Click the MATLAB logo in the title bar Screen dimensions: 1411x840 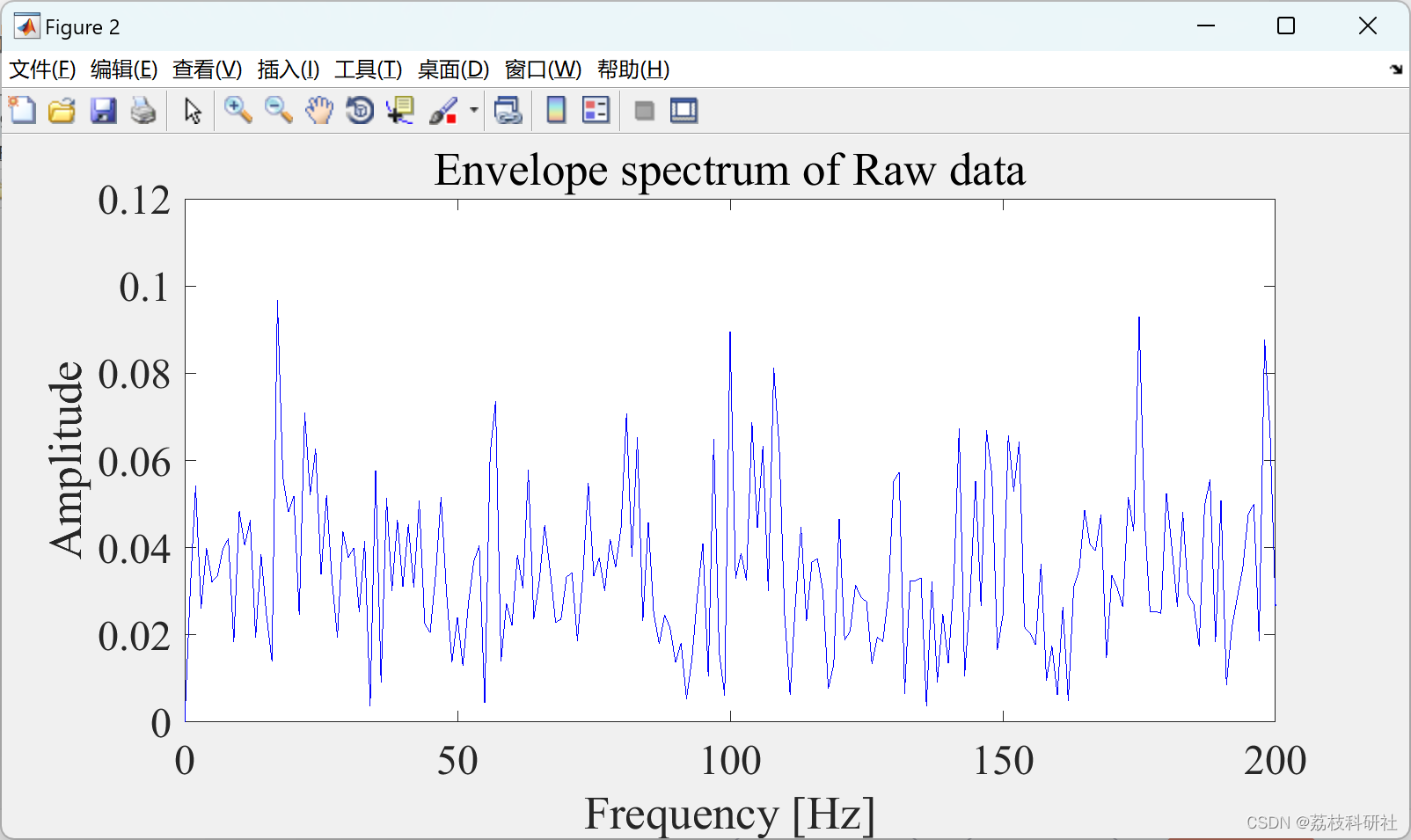27,27
